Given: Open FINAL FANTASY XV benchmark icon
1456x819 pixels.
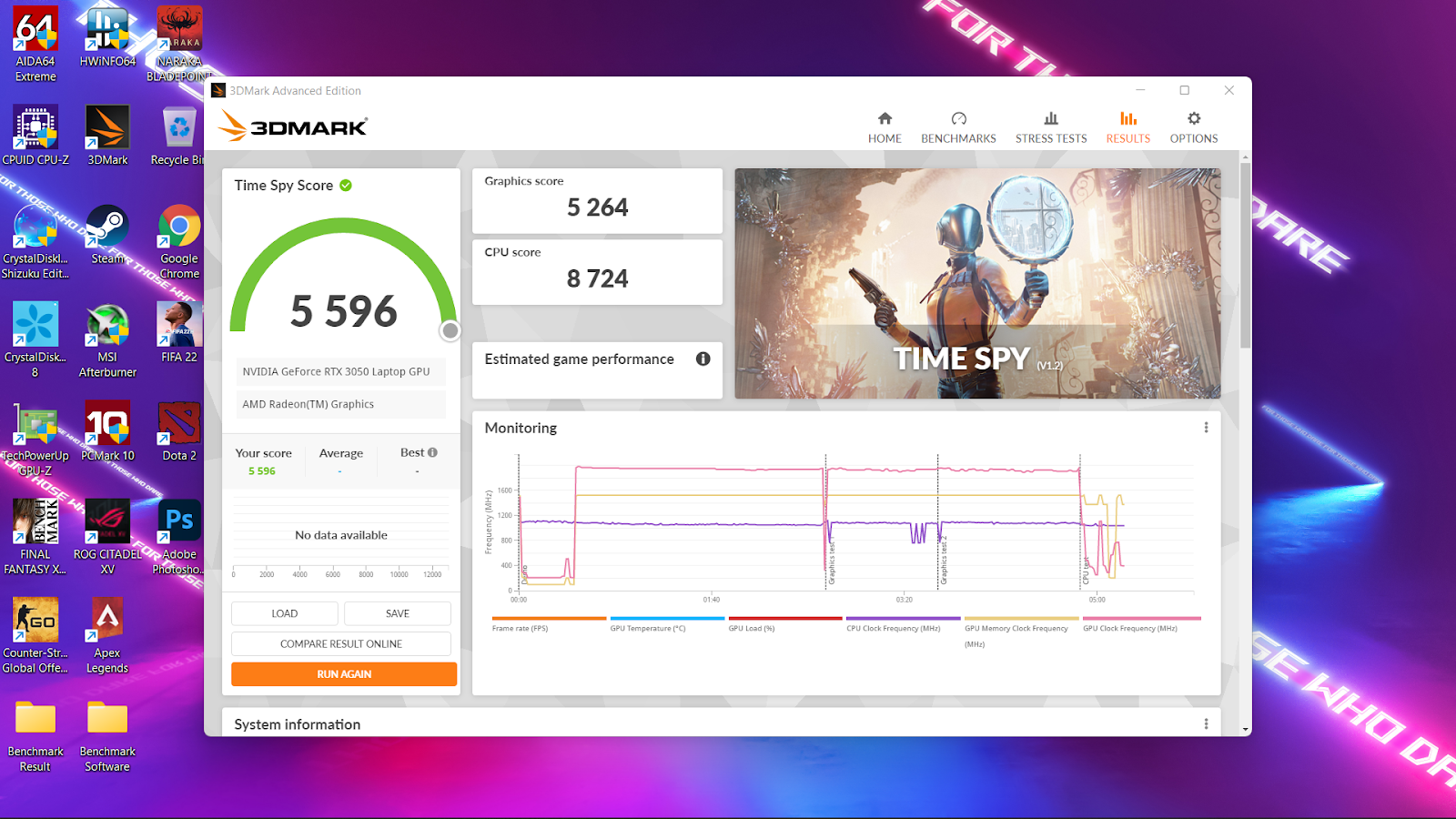Looking at the screenshot, I should point(35,537).
